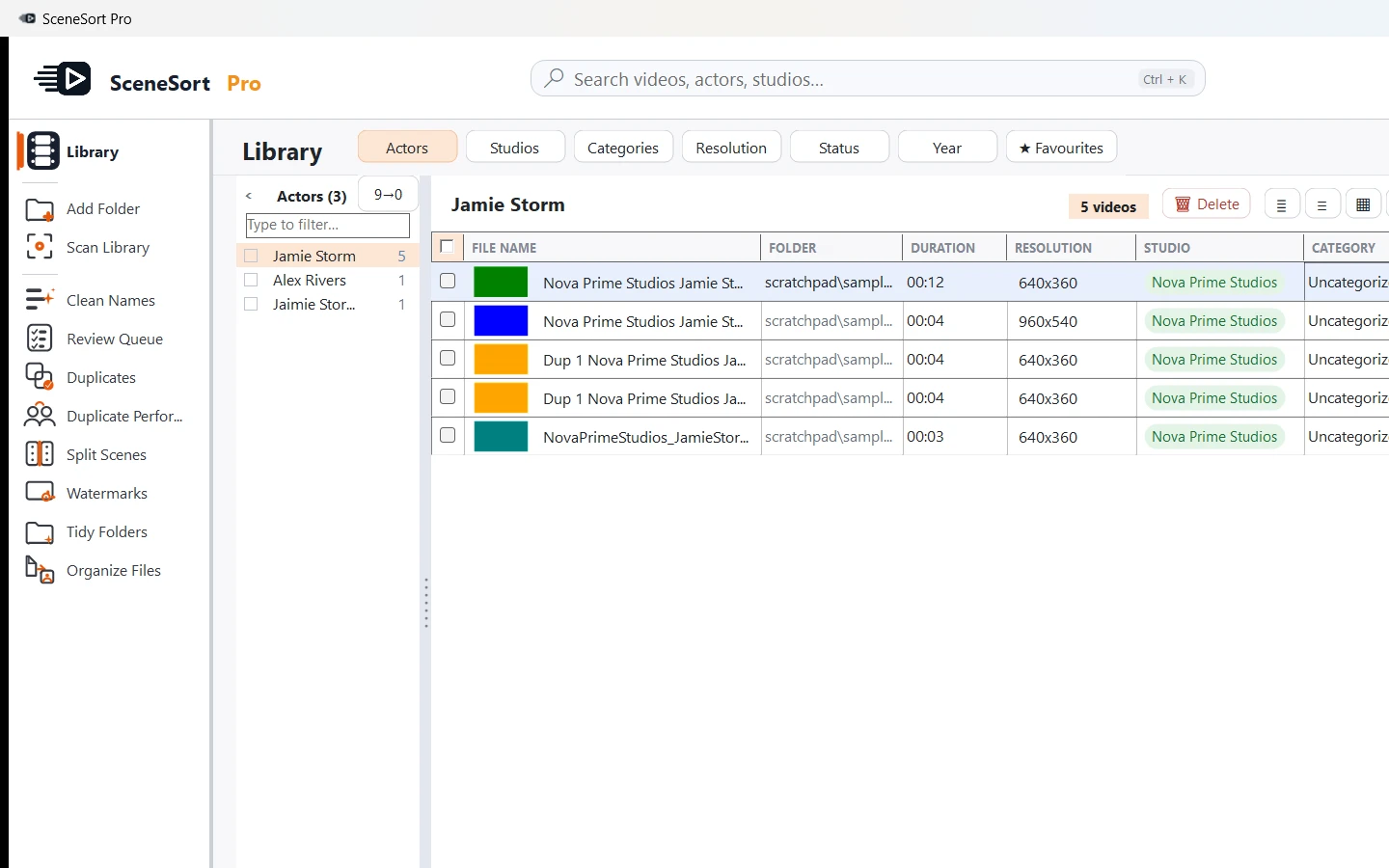Screen dimensions: 1389x868
Task: Sort by the CATEGORY column header
Action: tap(1347, 248)
